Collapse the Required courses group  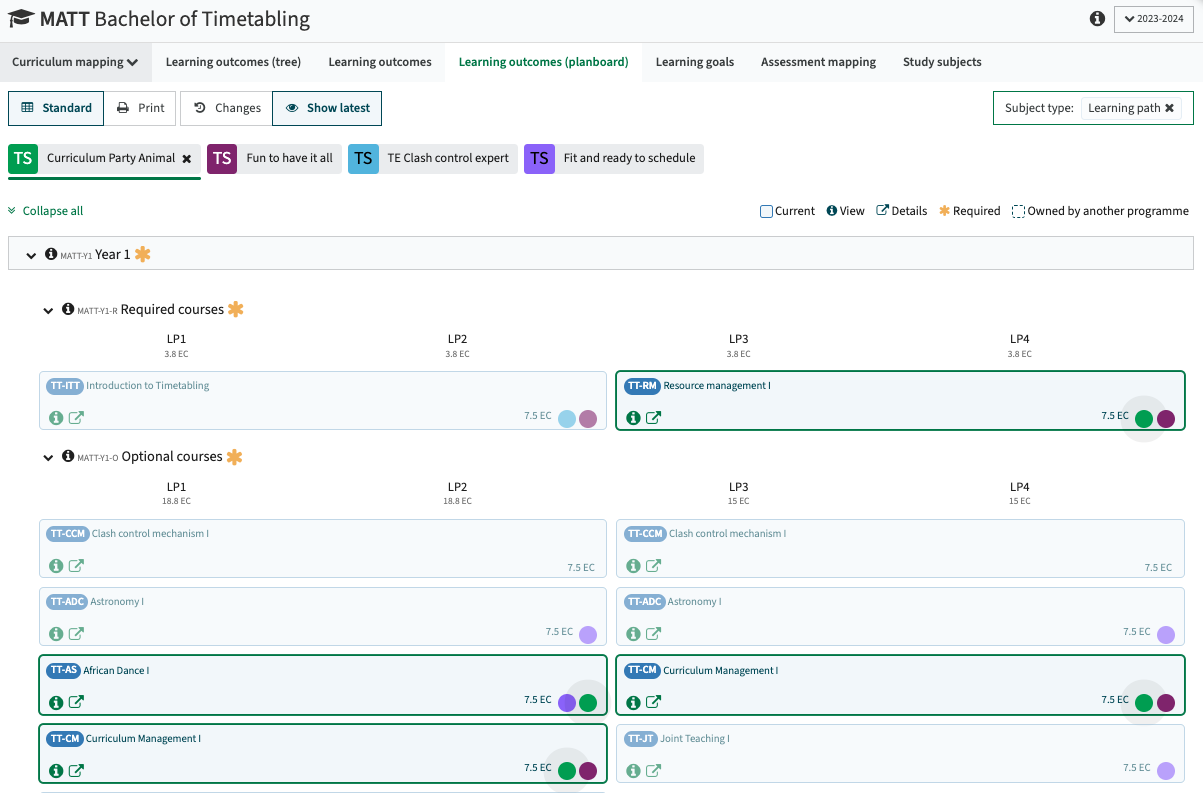[x=48, y=311]
